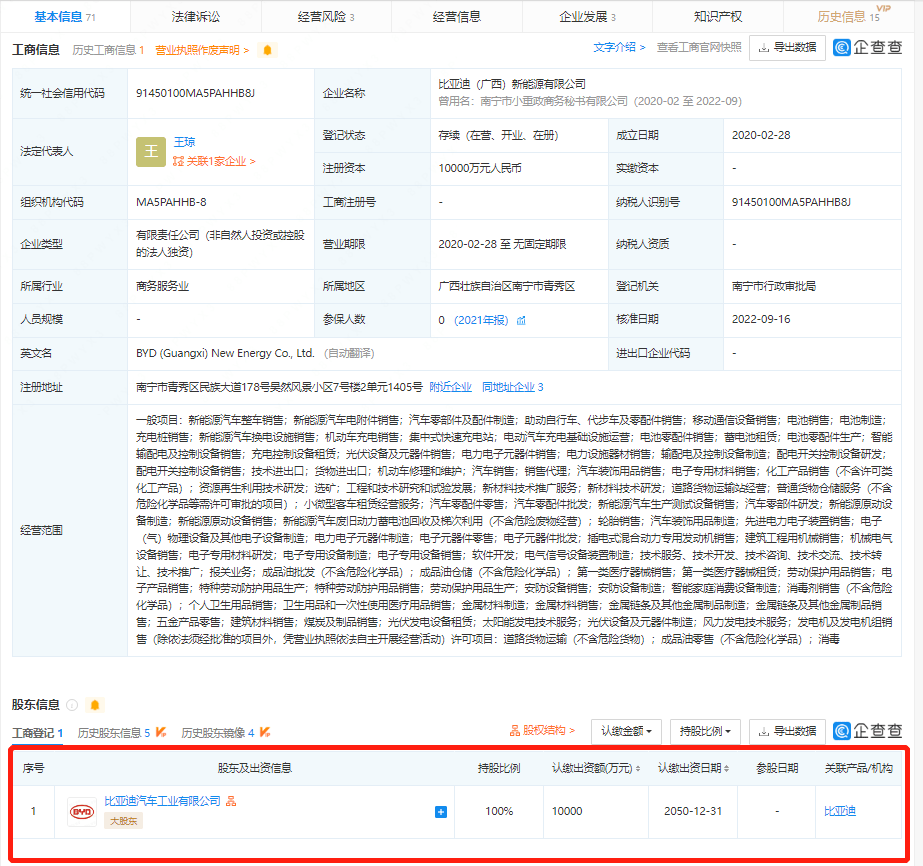Export data from 股东信息 section
This screenshot has height=866, width=923.
[787, 731]
